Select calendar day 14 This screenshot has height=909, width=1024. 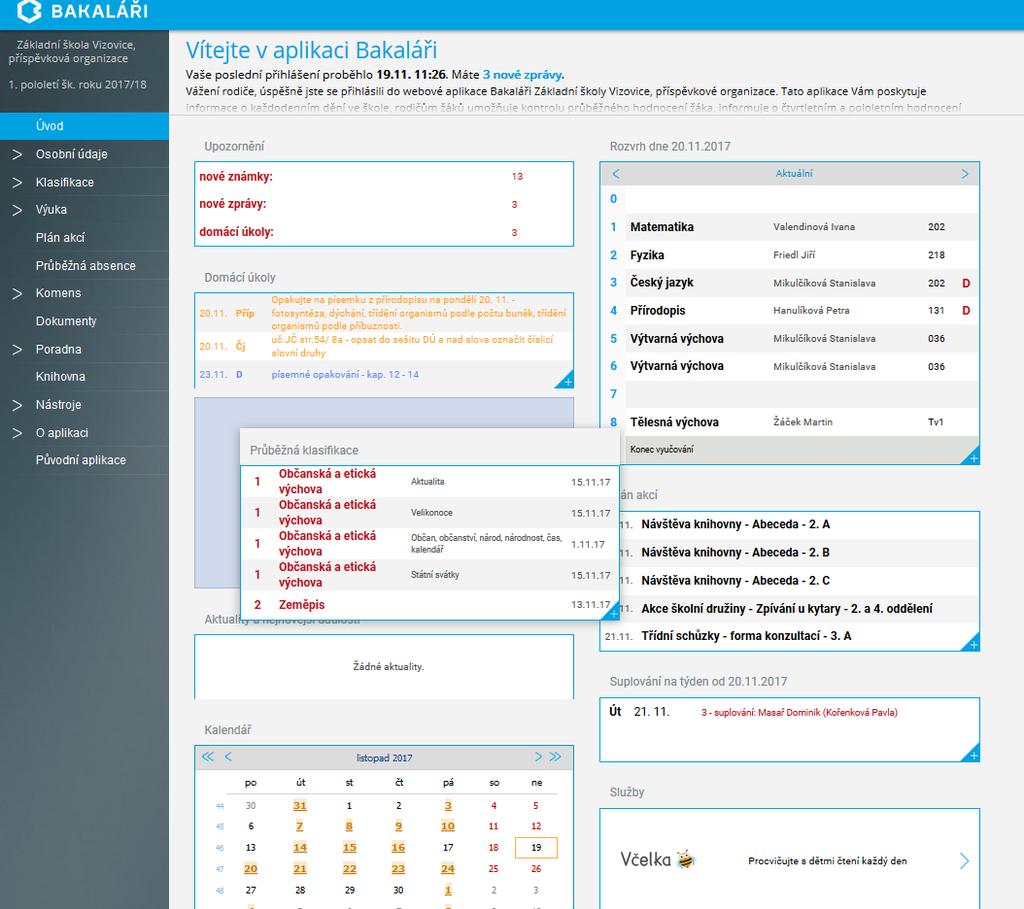tap(300, 848)
